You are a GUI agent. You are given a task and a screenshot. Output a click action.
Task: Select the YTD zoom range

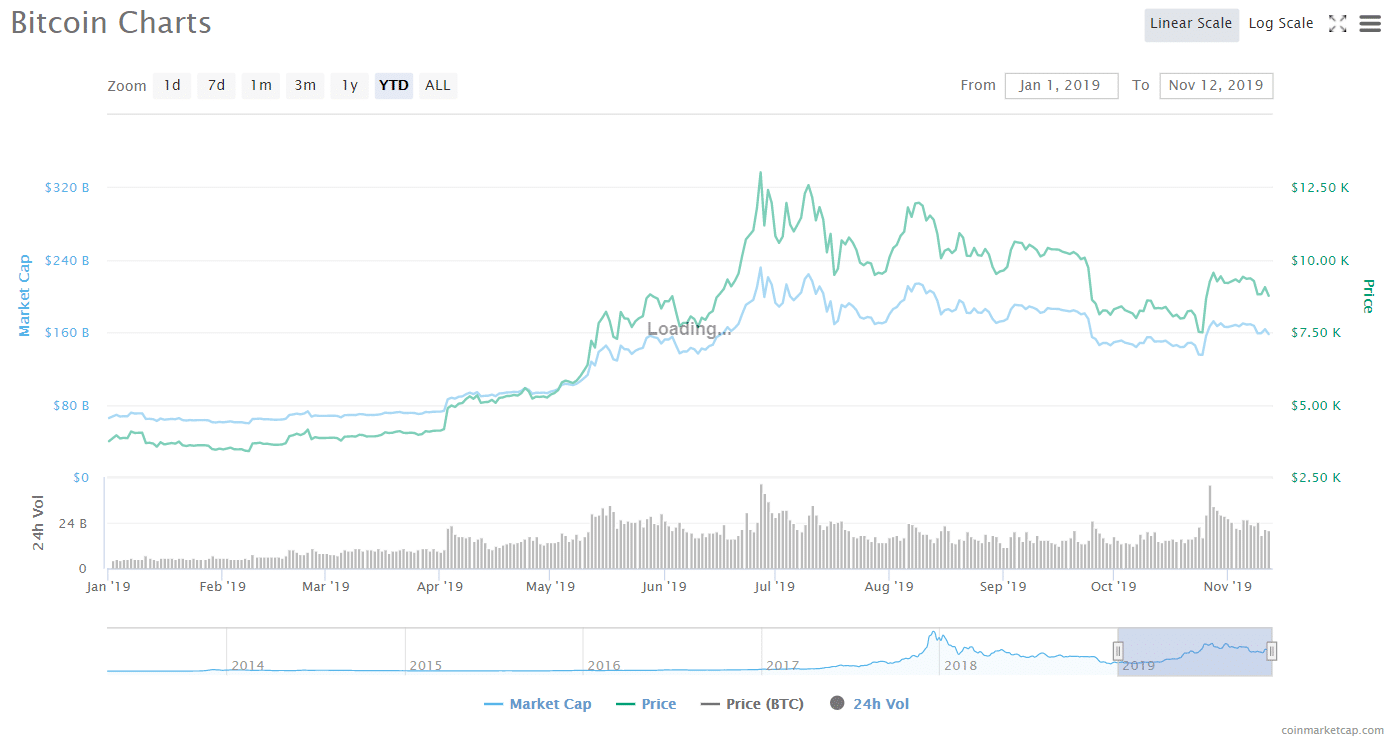tap(394, 86)
